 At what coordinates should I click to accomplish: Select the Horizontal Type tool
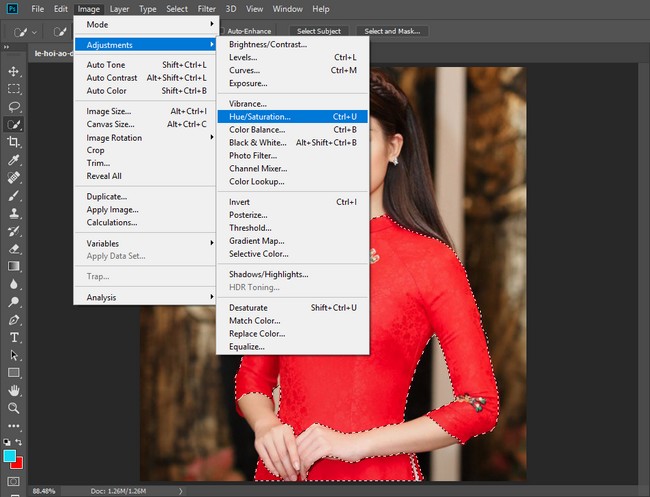[x=14, y=338]
